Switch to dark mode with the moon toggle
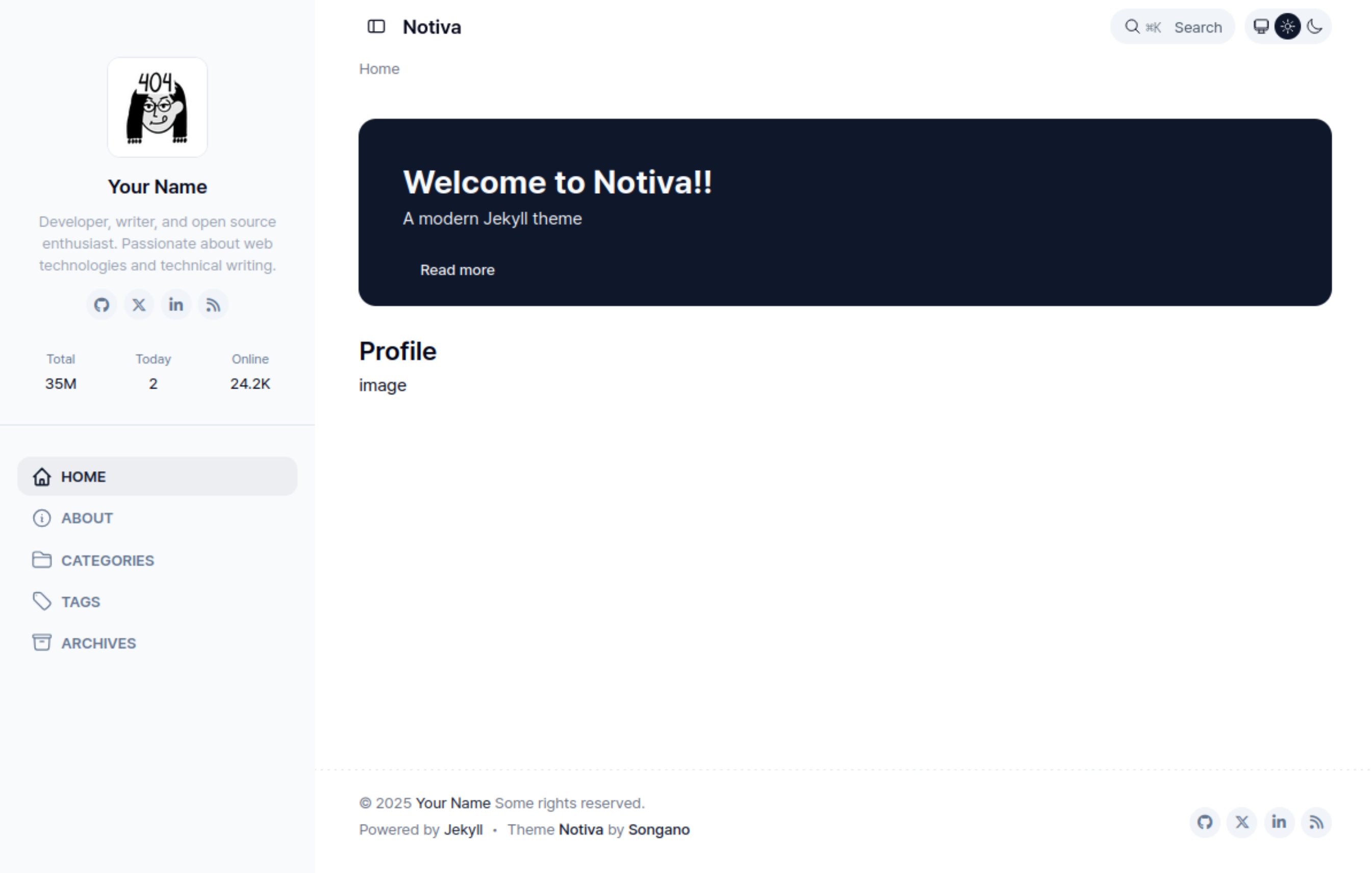 point(1315,26)
